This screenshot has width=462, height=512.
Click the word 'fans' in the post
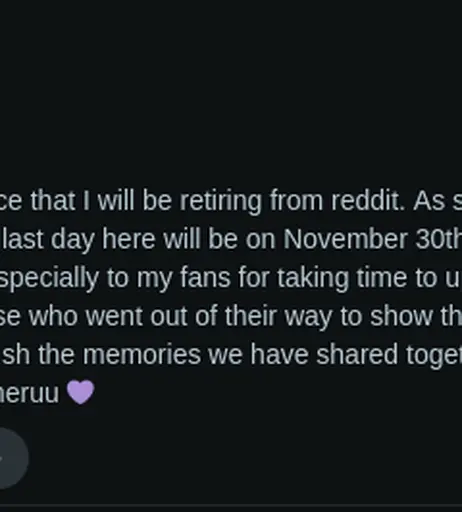tap(205, 278)
